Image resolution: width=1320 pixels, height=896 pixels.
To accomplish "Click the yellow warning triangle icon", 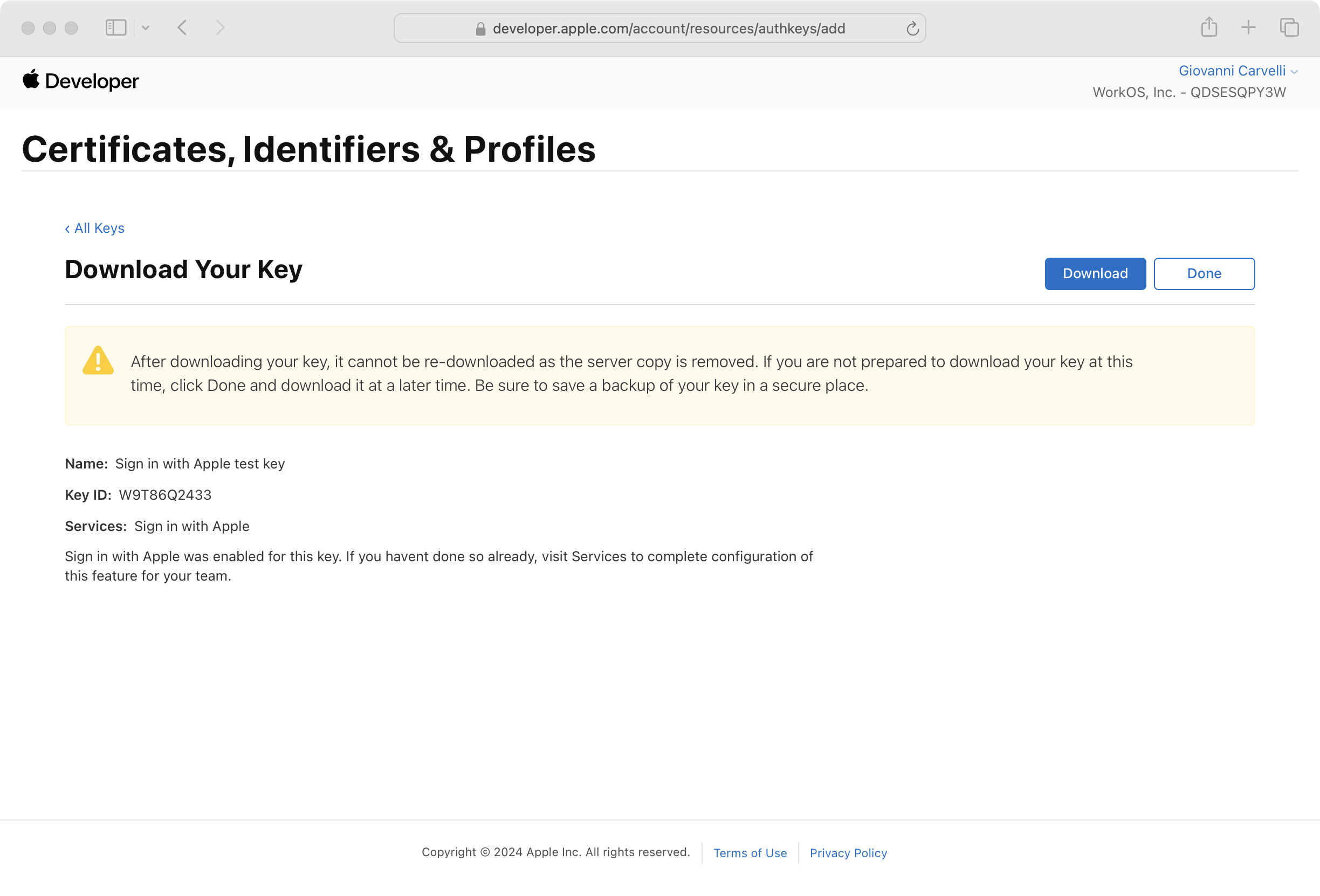I will (98, 361).
